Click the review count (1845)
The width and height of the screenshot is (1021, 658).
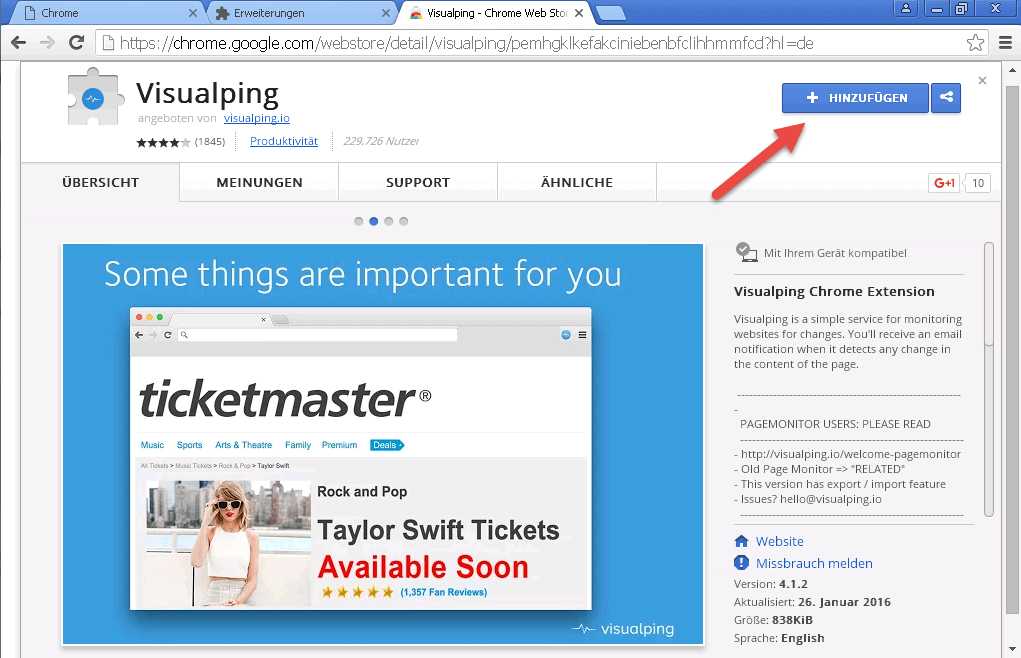click(210, 141)
